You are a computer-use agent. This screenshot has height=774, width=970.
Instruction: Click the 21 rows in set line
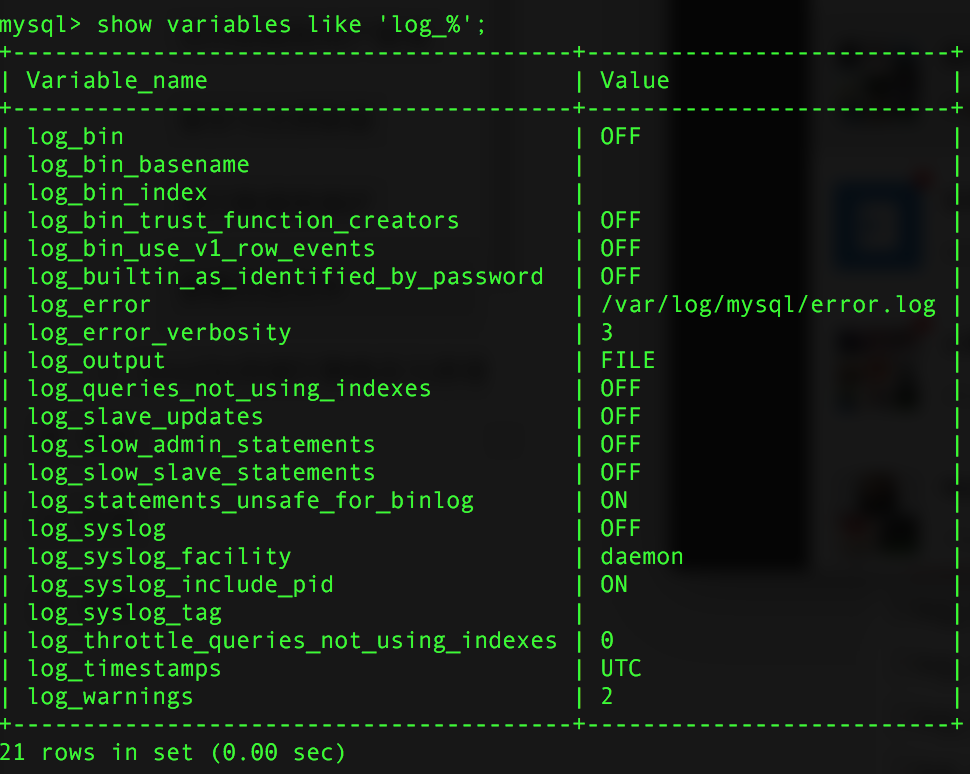pyautogui.click(x=172, y=753)
